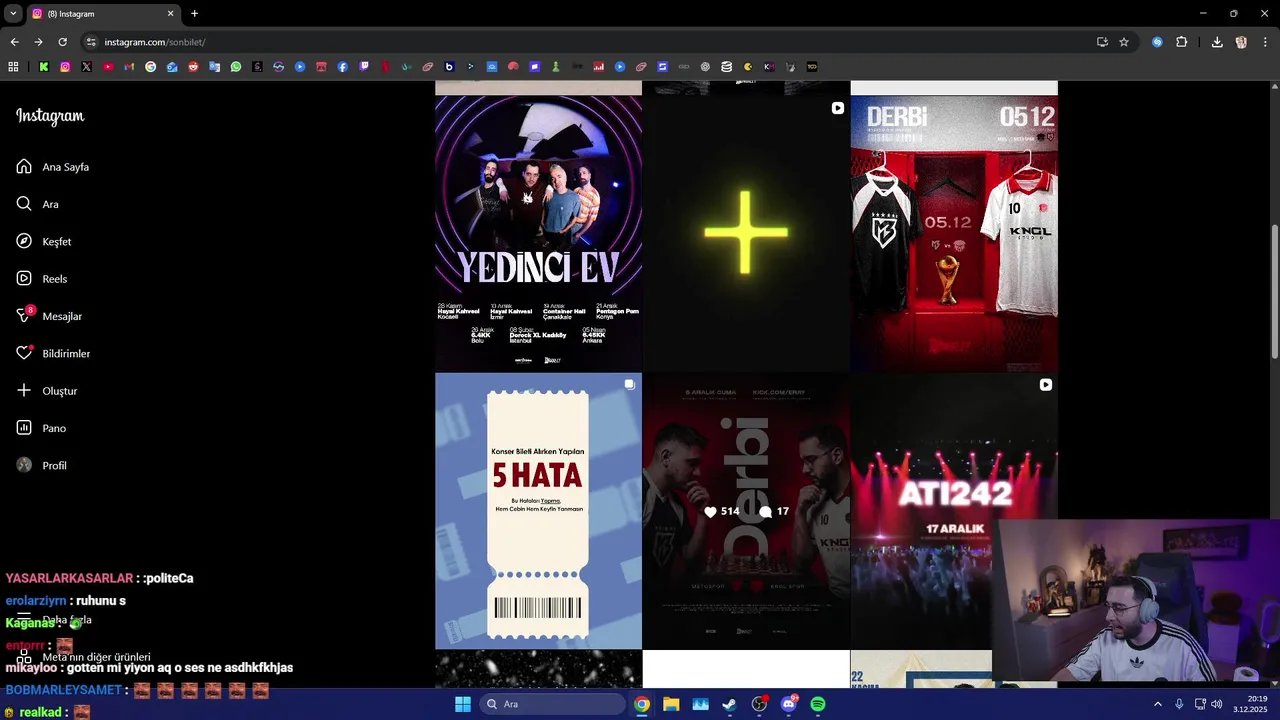Image resolution: width=1280 pixels, height=720 pixels.
Task: Open Steam from the taskbar
Action: (x=730, y=704)
